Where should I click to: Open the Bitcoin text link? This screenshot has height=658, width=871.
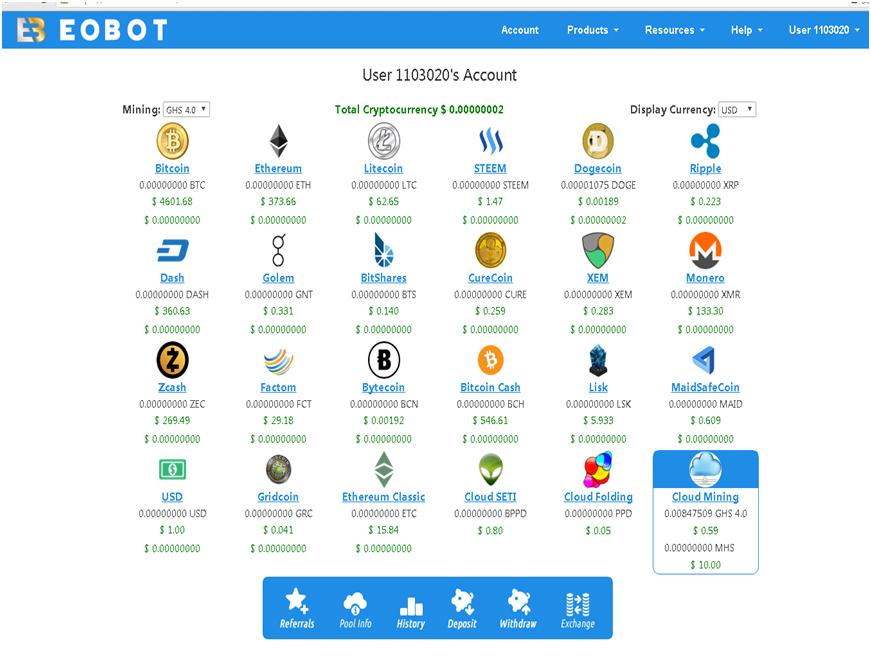coord(172,168)
